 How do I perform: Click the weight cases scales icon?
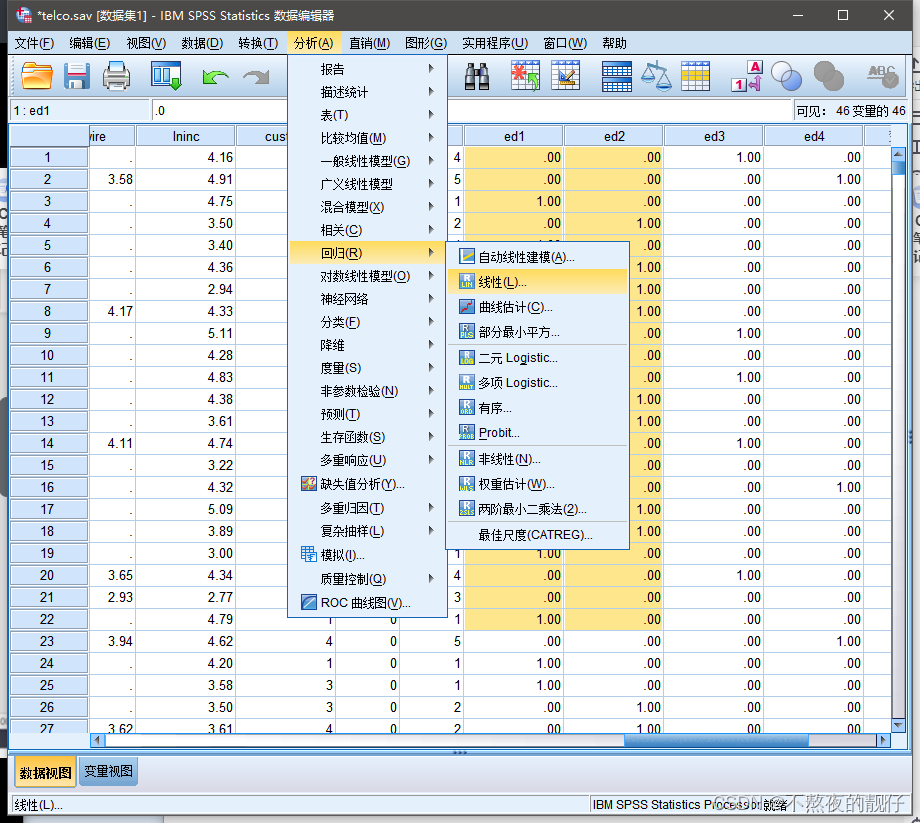(656, 76)
